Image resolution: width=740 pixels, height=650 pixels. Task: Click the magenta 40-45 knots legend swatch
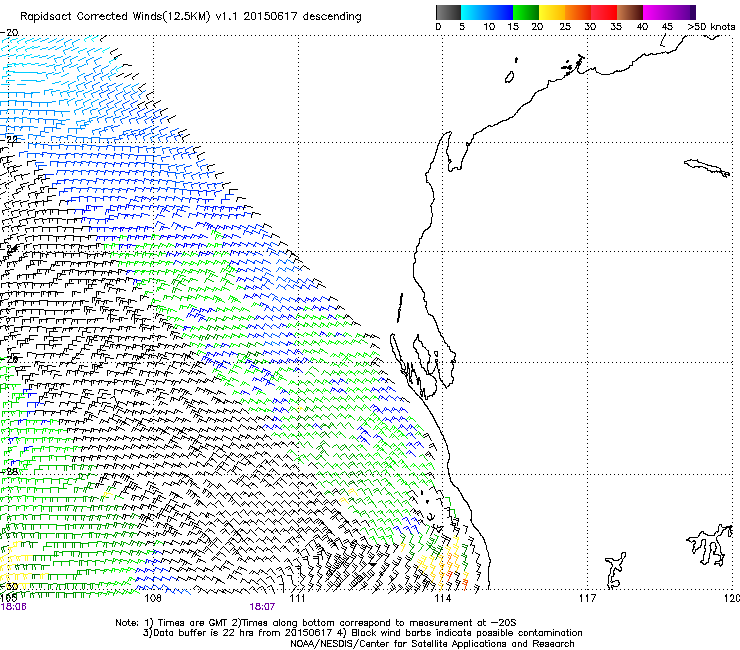click(x=656, y=12)
